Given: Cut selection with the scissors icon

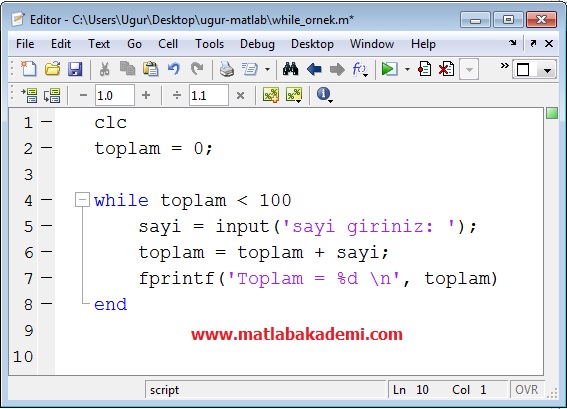Looking at the screenshot, I should point(105,69).
